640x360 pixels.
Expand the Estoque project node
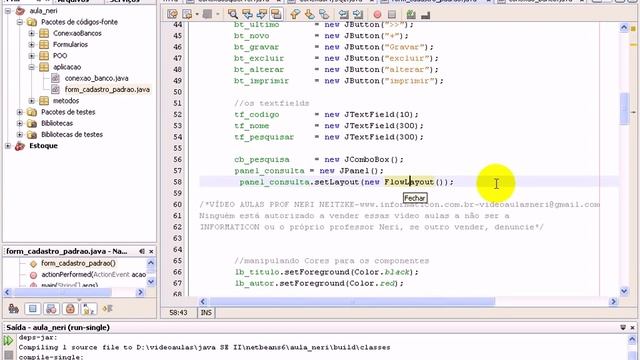8,146
